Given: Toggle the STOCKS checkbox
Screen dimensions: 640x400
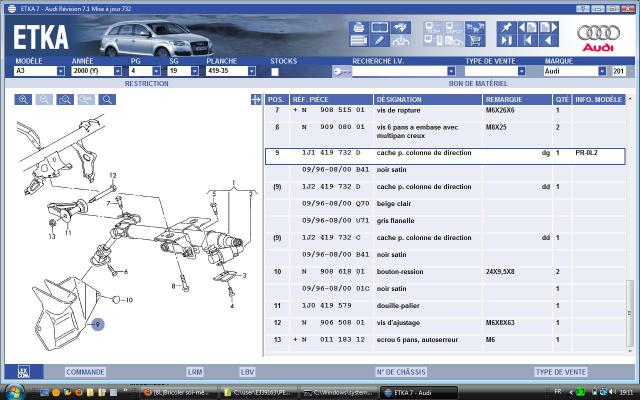Looking at the screenshot, I should pos(275,72).
